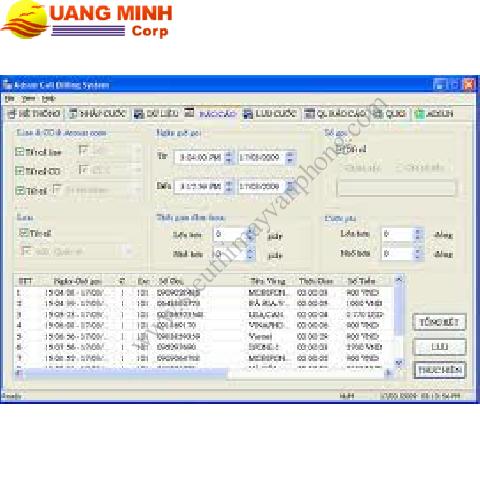Switch to the LƯU CƯỚC tab
The image size is (480, 480).
271,114
